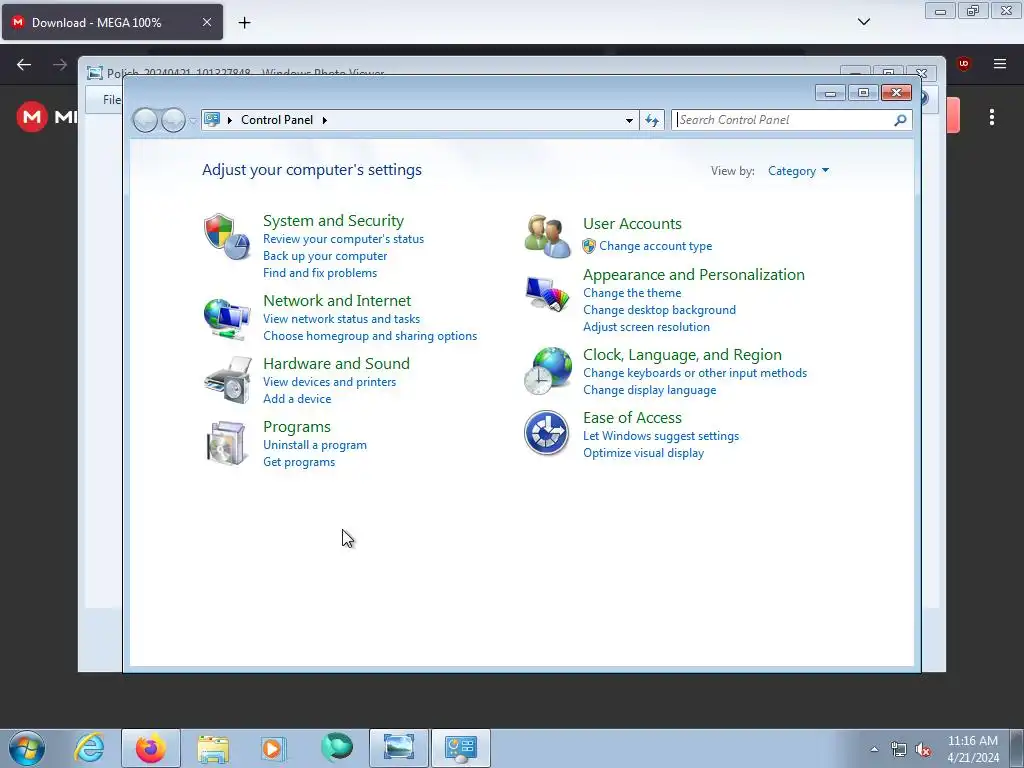Expand the arrow after Control Panel breadcrumb
The height and width of the screenshot is (768, 1024).
tap(325, 120)
